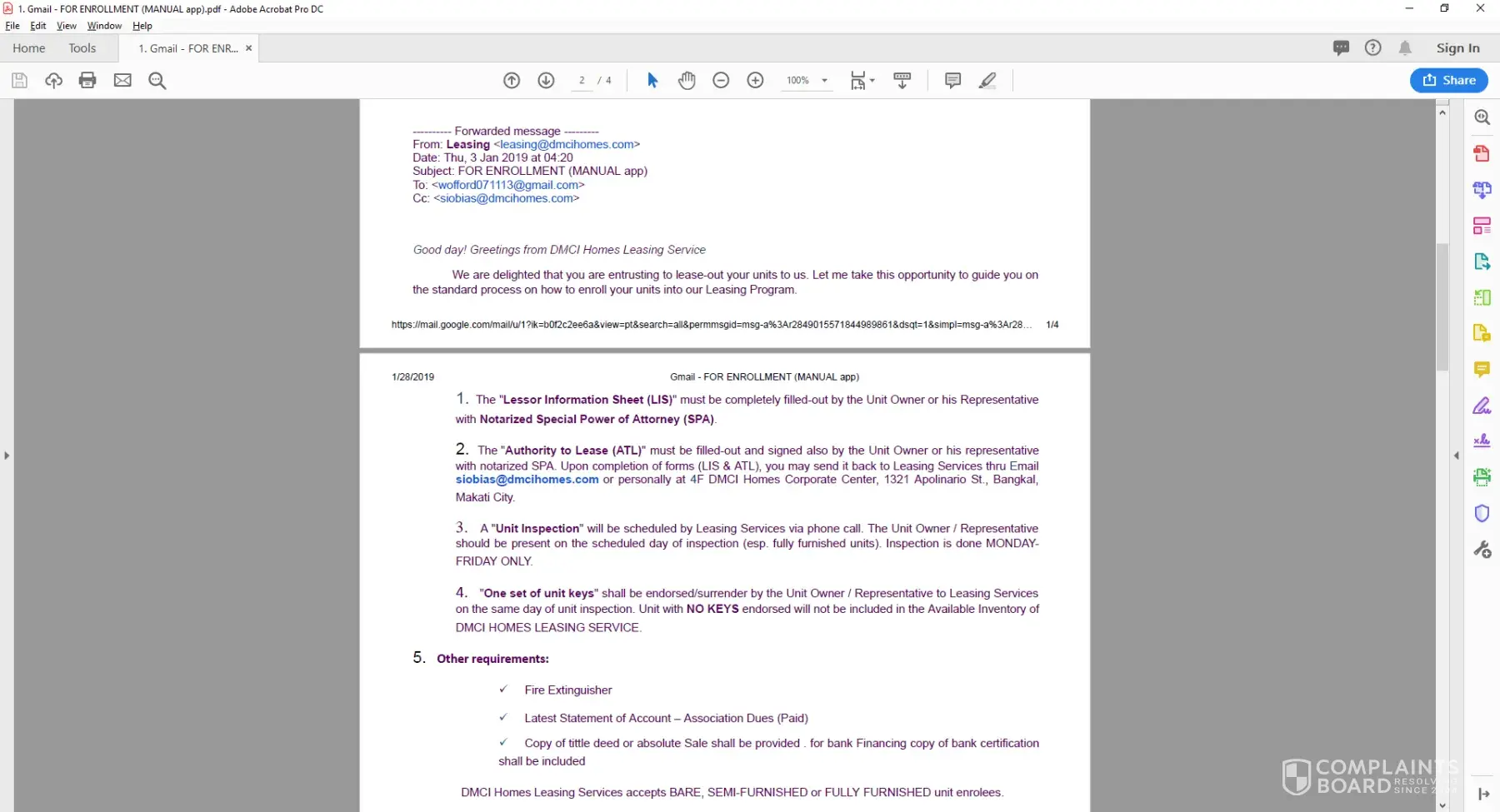
Task: Zoom out with the minus icon
Action: (721, 80)
